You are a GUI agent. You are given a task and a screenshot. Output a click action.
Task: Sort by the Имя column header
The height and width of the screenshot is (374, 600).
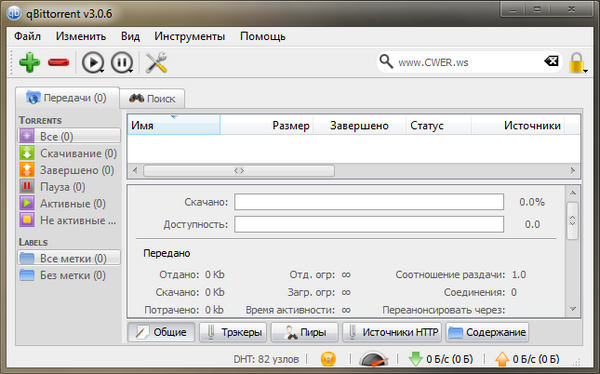tap(174, 125)
